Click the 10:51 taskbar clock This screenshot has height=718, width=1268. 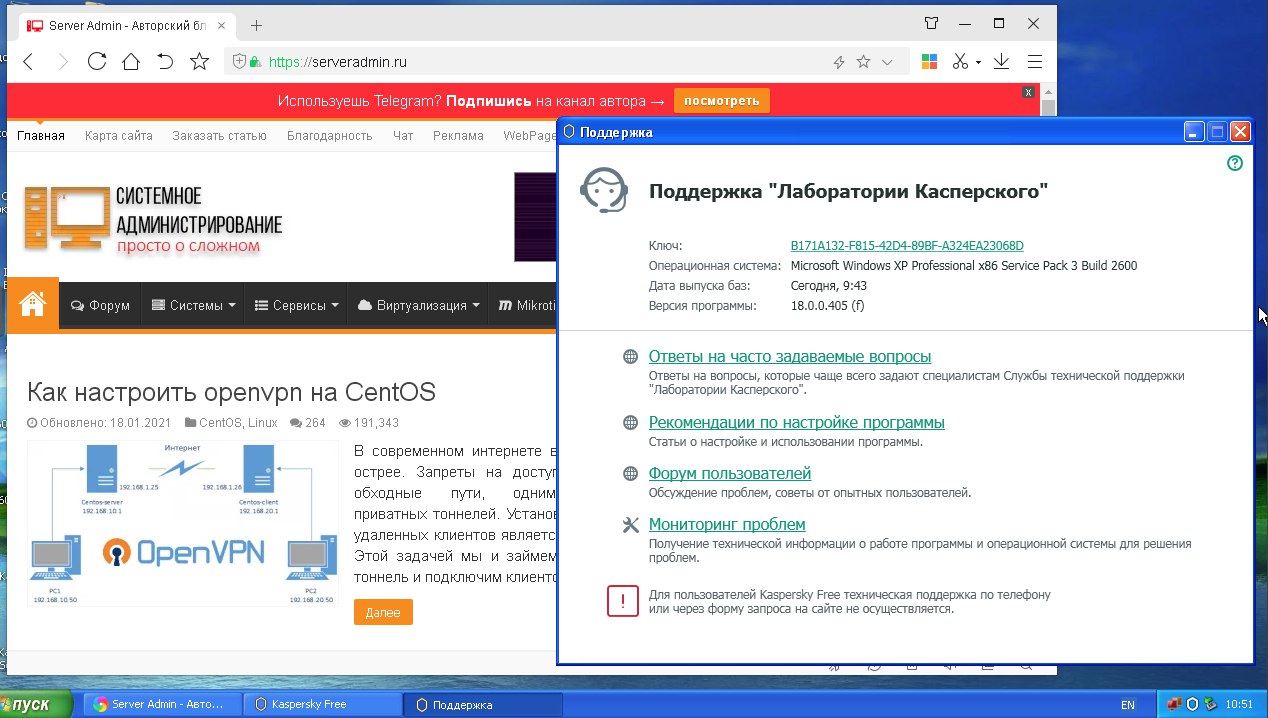1239,705
